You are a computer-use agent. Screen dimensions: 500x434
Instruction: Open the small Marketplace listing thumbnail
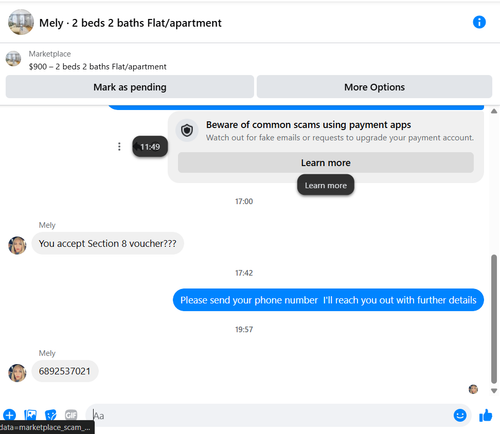click(x=13, y=59)
